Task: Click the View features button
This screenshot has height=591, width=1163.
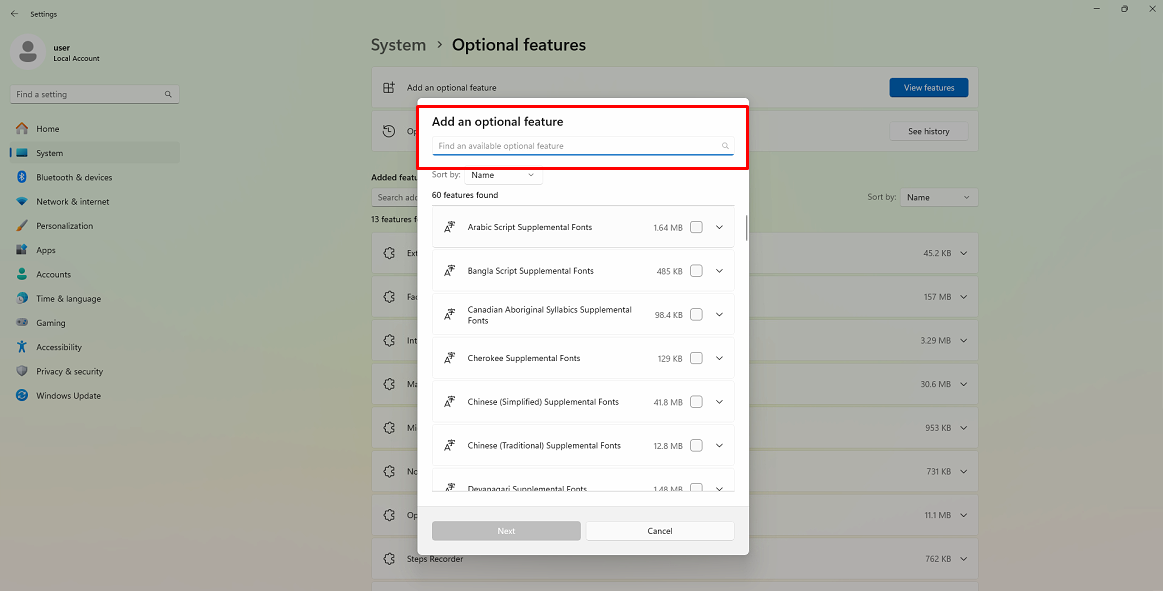Action: pyautogui.click(x=929, y=88)
